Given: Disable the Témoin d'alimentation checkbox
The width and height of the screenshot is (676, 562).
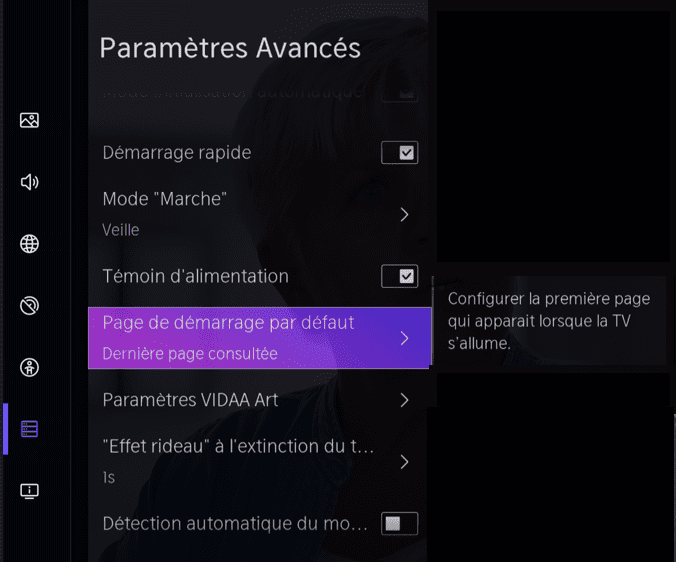Looking at the screenshot, I should pos(400,276).
